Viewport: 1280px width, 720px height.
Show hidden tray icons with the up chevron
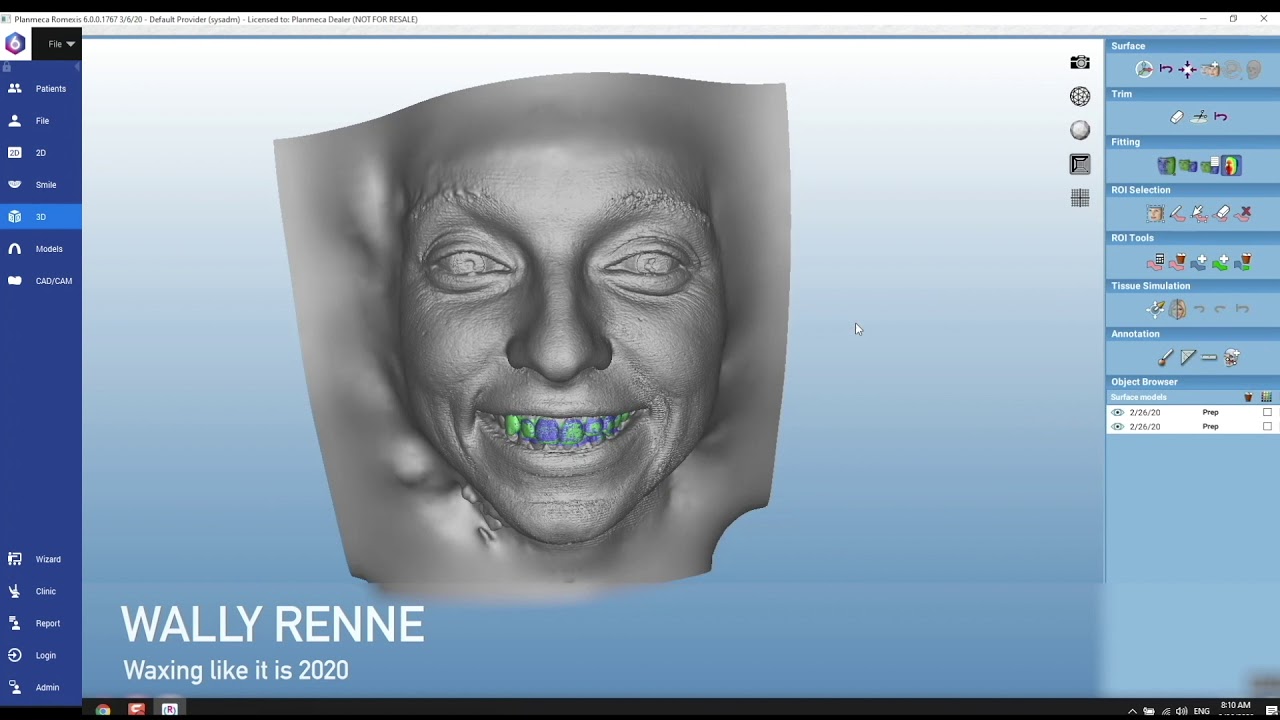(1132, 711)
